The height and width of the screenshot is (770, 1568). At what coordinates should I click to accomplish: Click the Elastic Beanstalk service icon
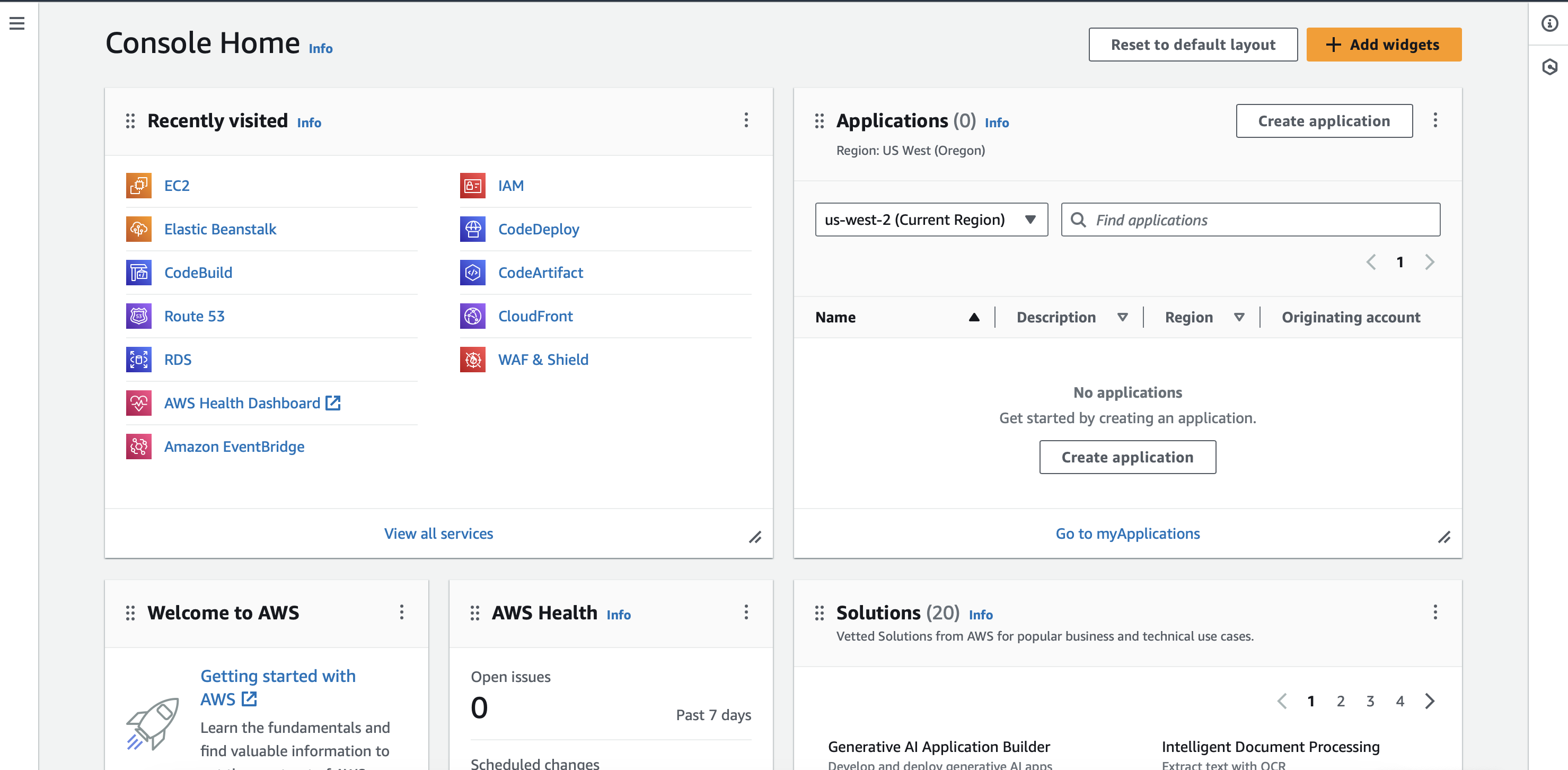(x=139, y=229)
